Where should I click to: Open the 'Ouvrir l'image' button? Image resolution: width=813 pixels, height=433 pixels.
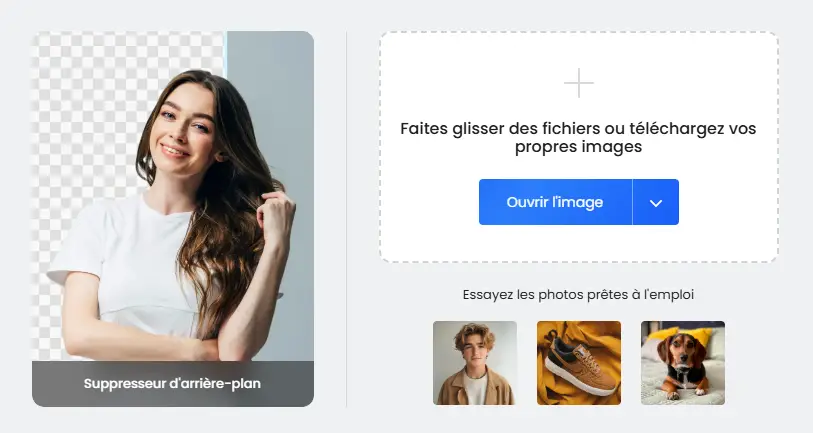coord(555,202)
